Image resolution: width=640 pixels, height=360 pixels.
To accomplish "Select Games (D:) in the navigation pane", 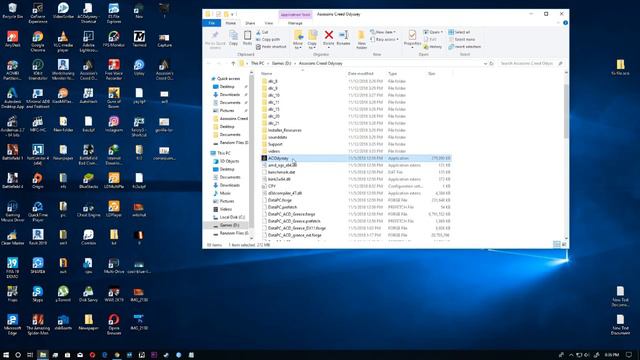I will click(x=229, y=225).
